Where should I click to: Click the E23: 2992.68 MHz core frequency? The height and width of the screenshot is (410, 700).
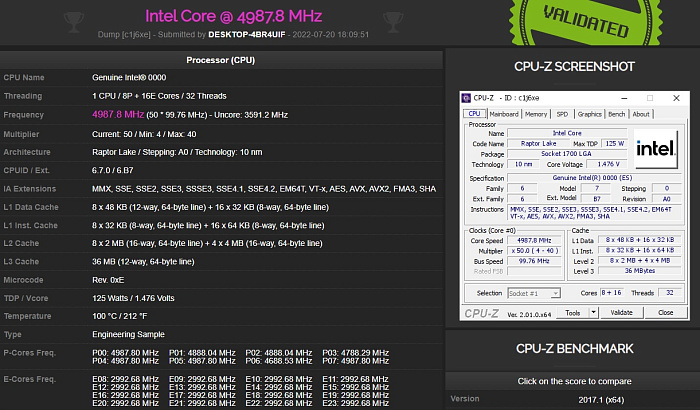355,403
